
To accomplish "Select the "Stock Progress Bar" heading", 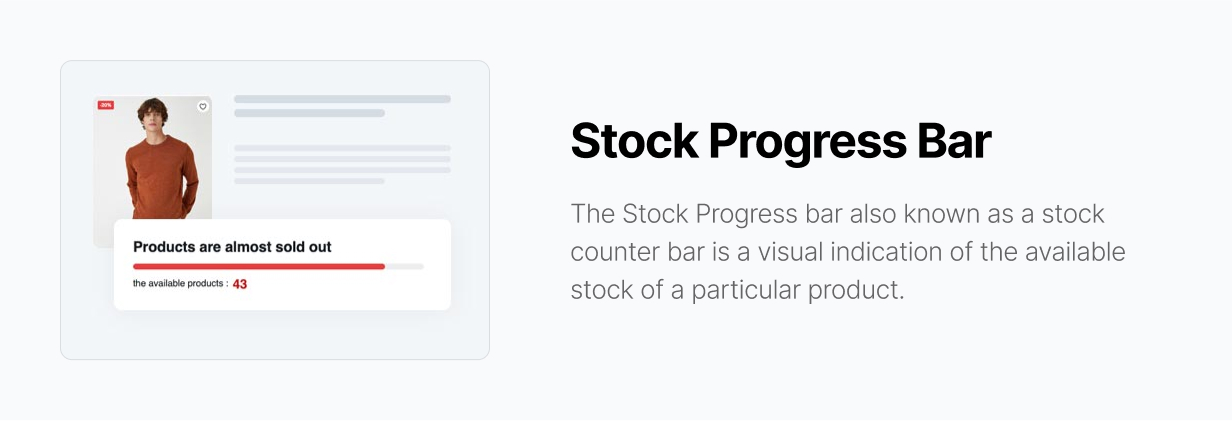I will (x=780, y=142).
